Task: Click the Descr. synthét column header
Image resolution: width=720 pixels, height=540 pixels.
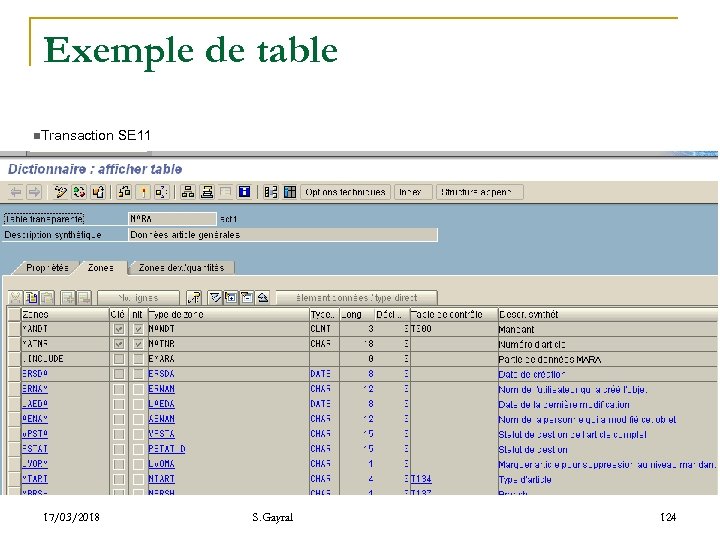Action: point(608,315)
